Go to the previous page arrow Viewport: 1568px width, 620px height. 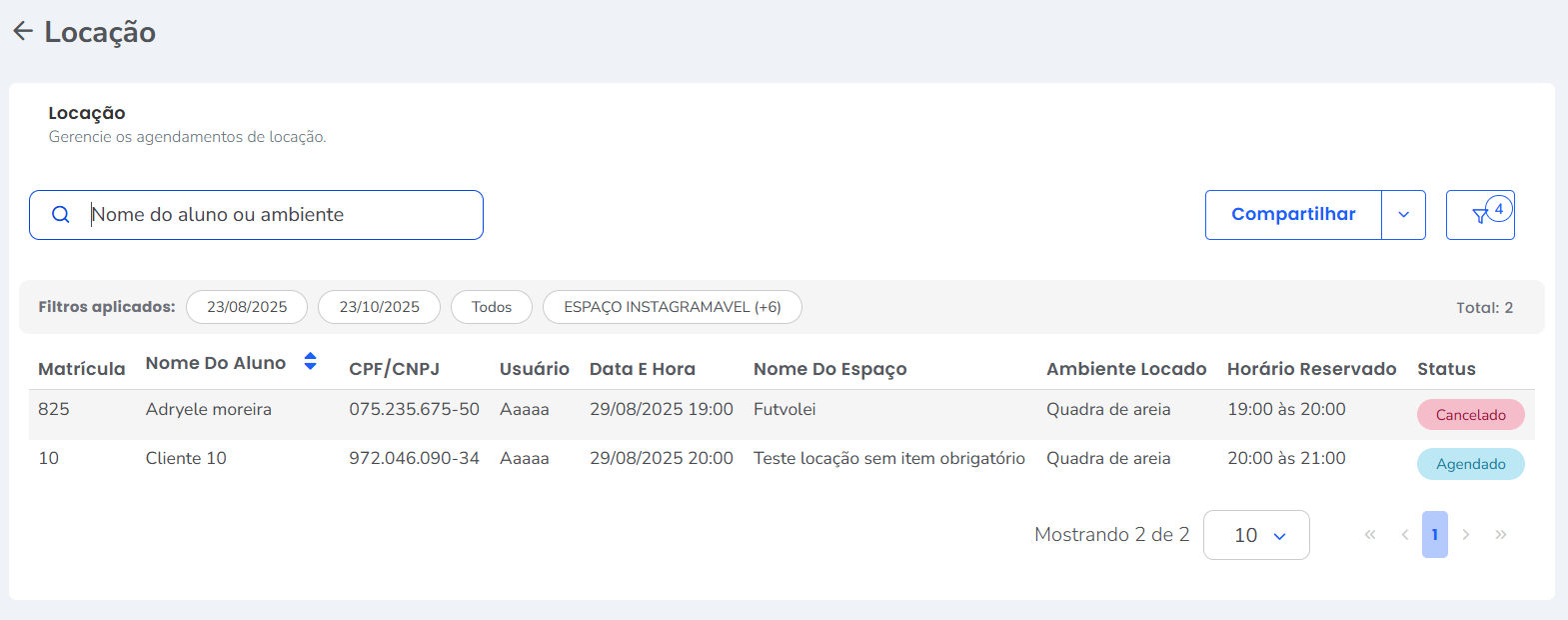coord(1405,535)
